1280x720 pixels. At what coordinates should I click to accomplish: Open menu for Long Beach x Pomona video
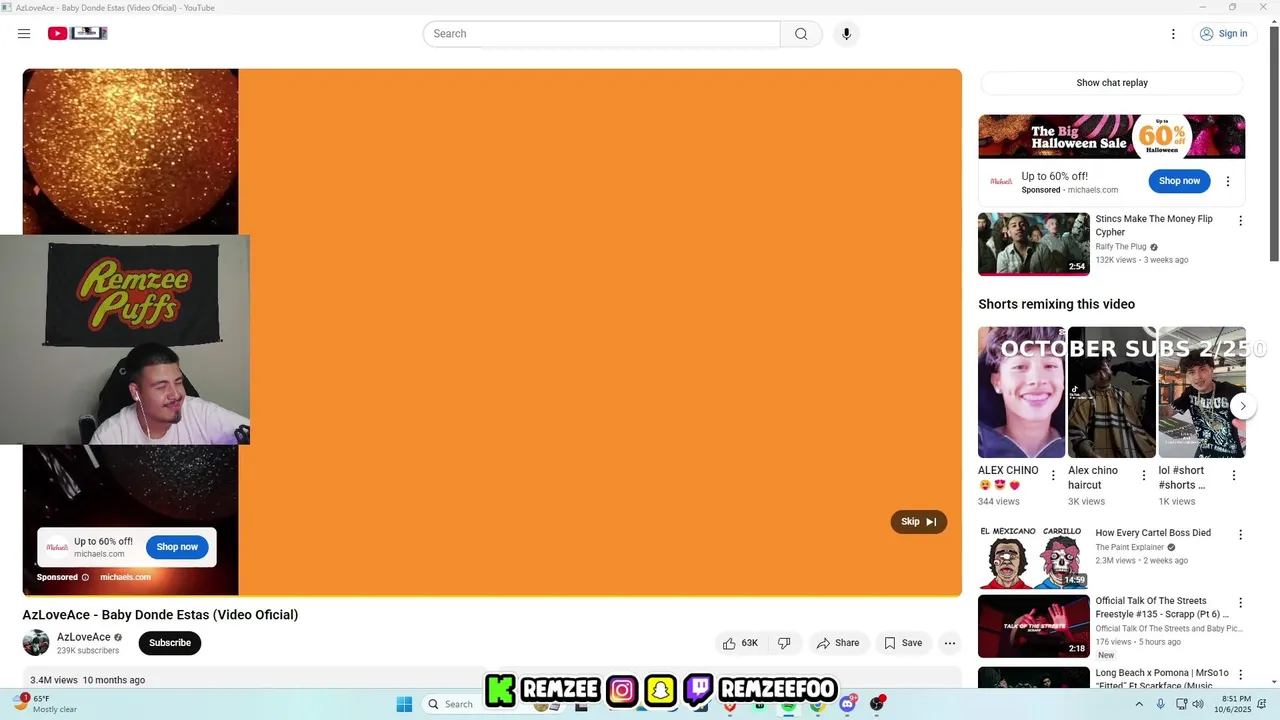point(1241,675)
